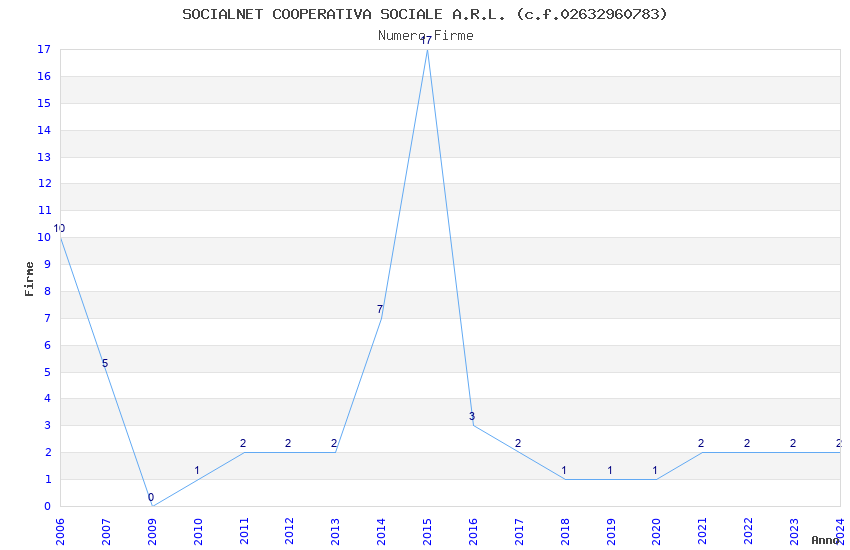Click the y-axis tick value 13
Viewport: 850px width, 550px height.
pyautogui.click(x=44, y=157)
